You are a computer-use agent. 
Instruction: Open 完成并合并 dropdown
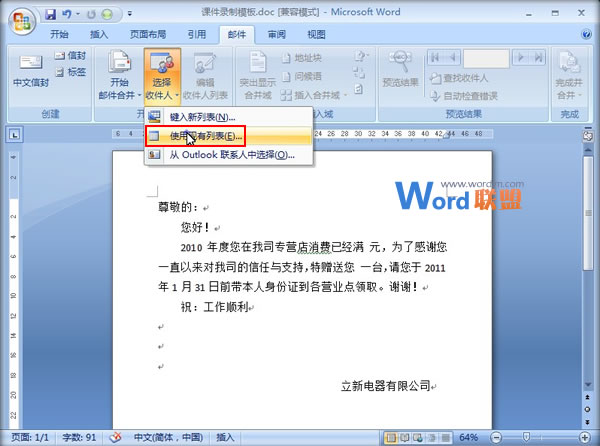click(x=569, y=76)
